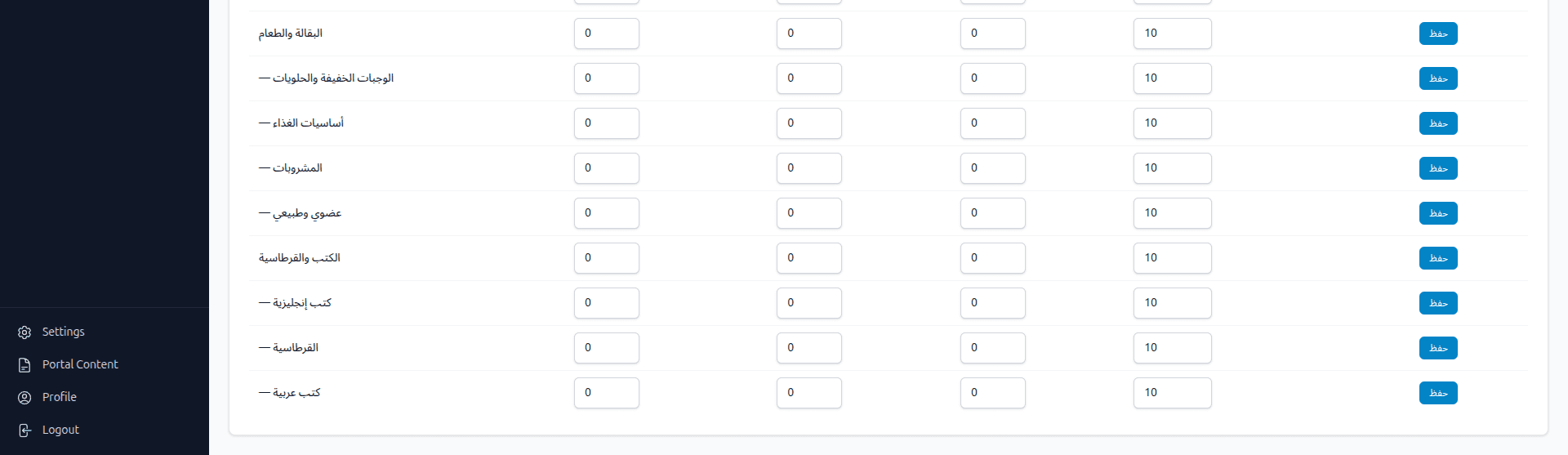Click leftmost zero field in القرطاسية row

coord(606,348)
